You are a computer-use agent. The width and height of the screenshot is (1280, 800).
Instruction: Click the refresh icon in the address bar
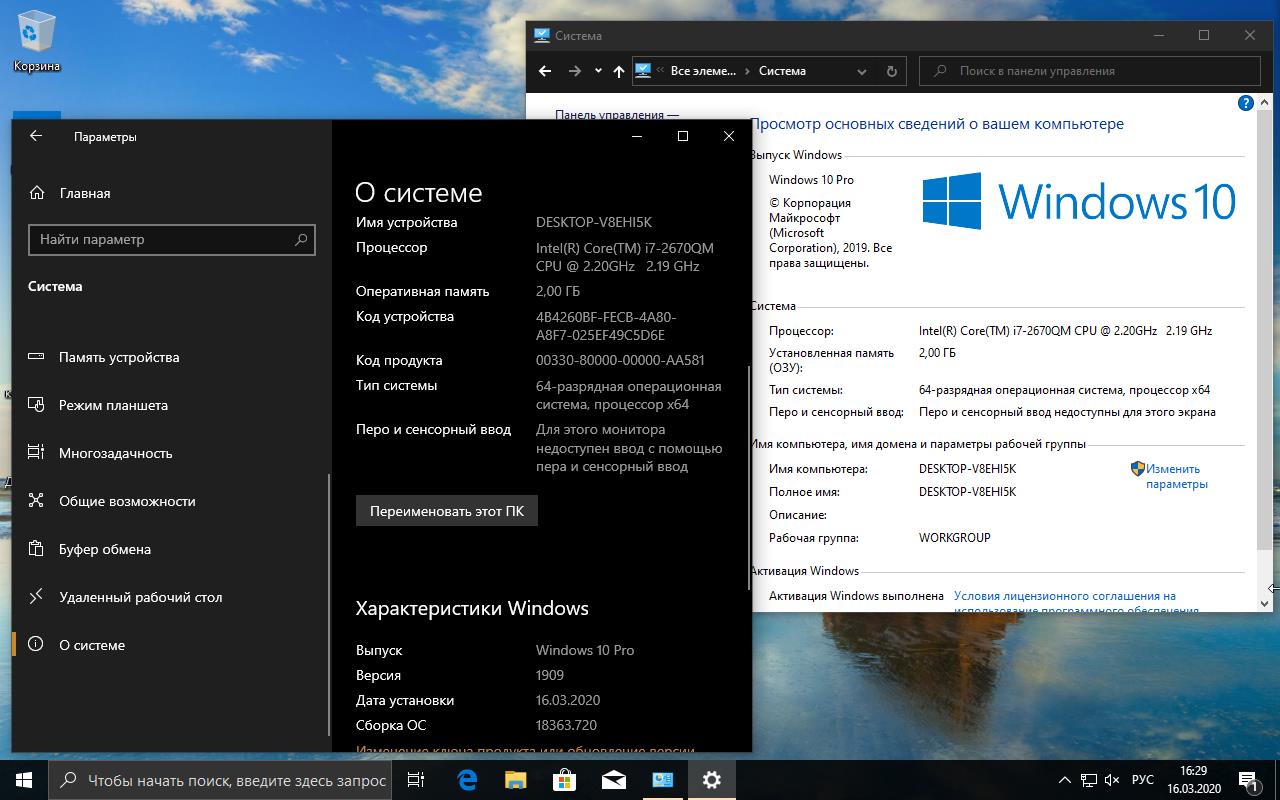tap(891, 70)
